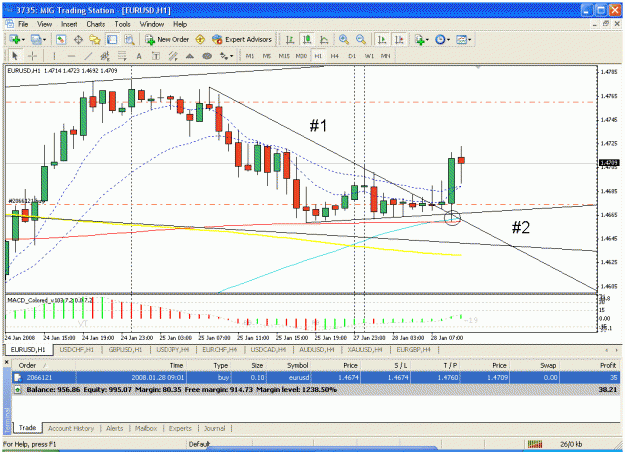The height and width of the screenshot is (452, 625).
Task: Close the Terminal panel with its x
Action: (x=7, y=362)
